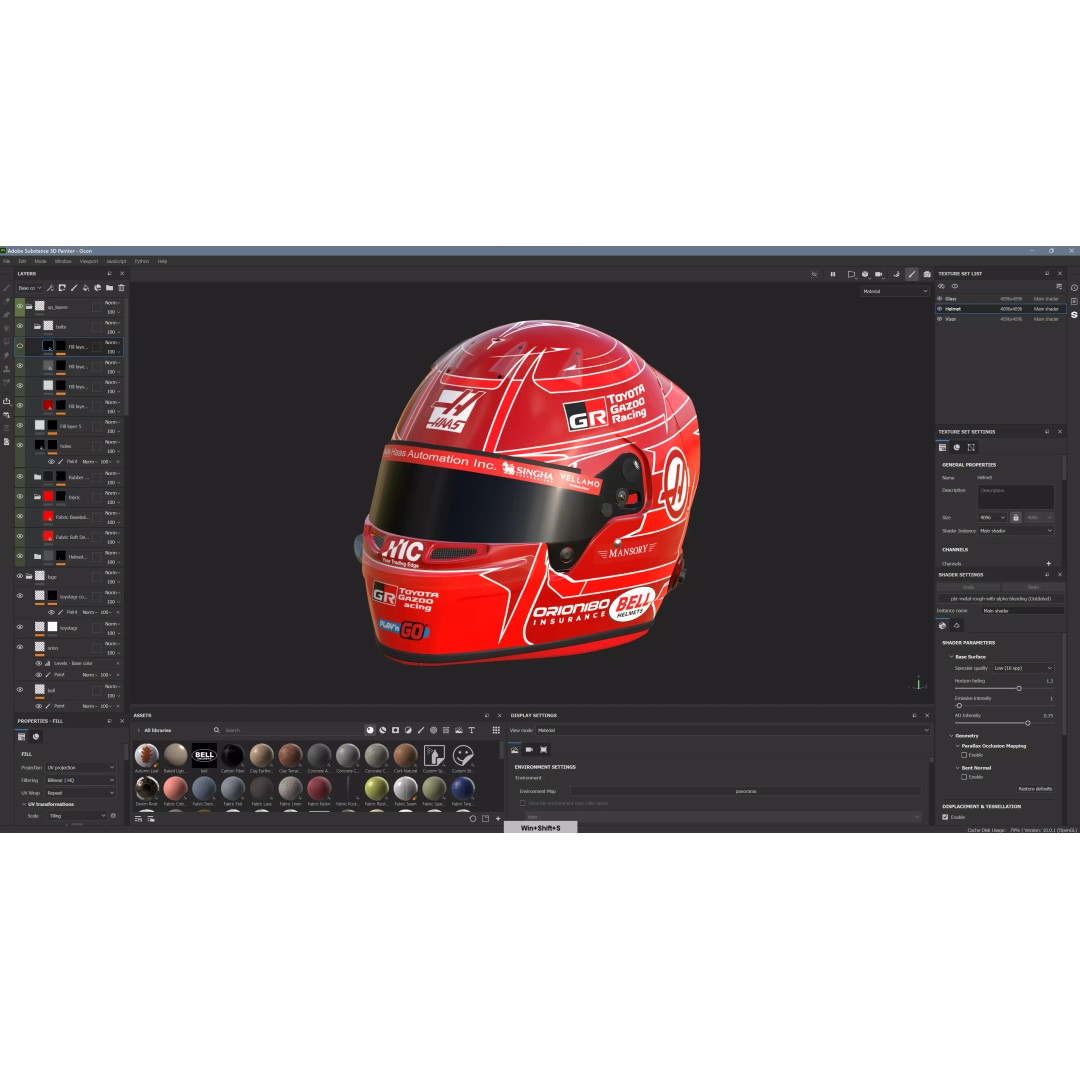This screenshot has width=1080, height=1080.
Task: Click the size lock icon in Texture Set Settings
Action: coord(1015,517)
